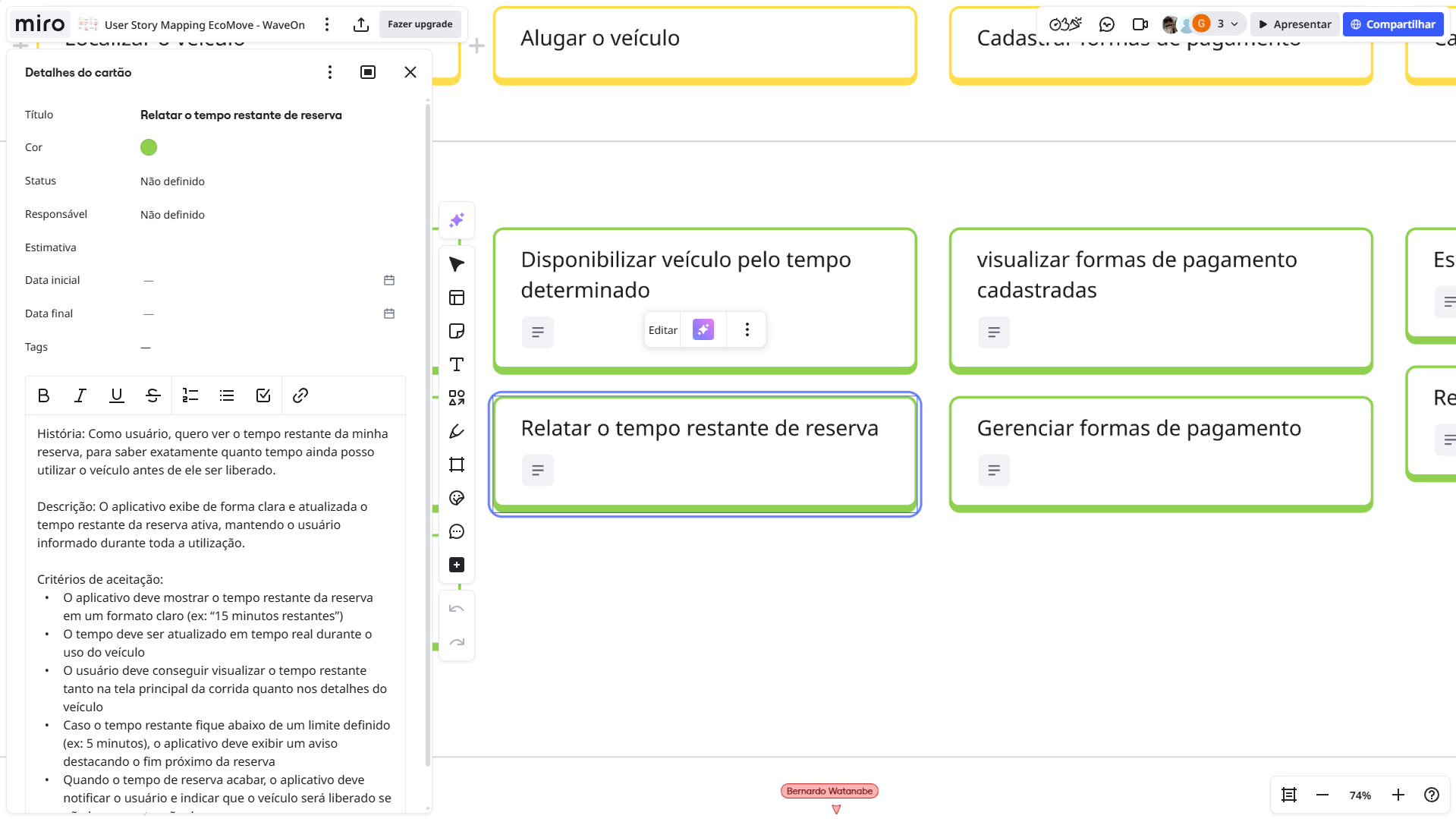
Task: Insert a checkbox task list
Action: [263, 395]
